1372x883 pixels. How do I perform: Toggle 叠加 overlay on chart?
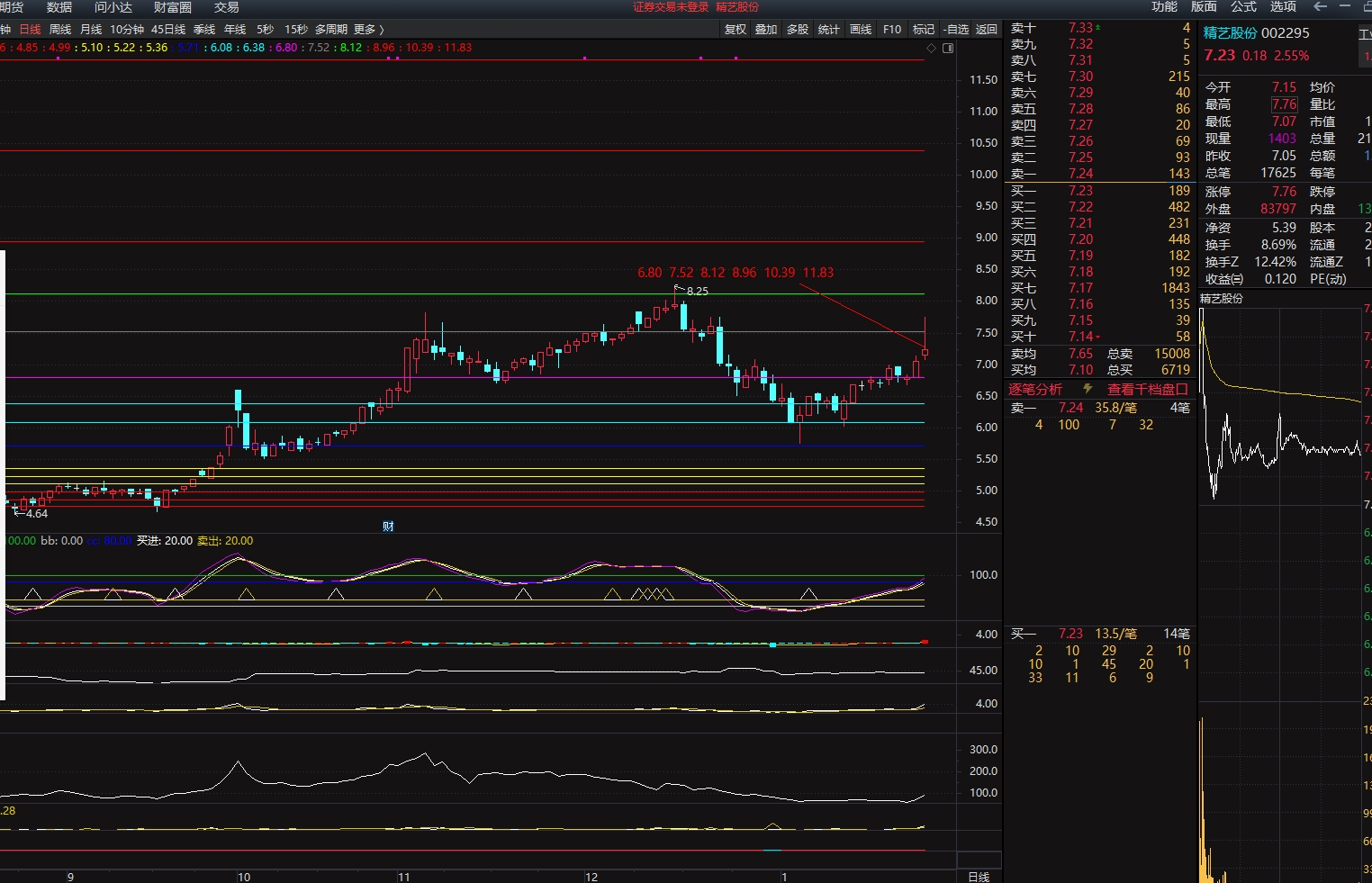point(766,30)
